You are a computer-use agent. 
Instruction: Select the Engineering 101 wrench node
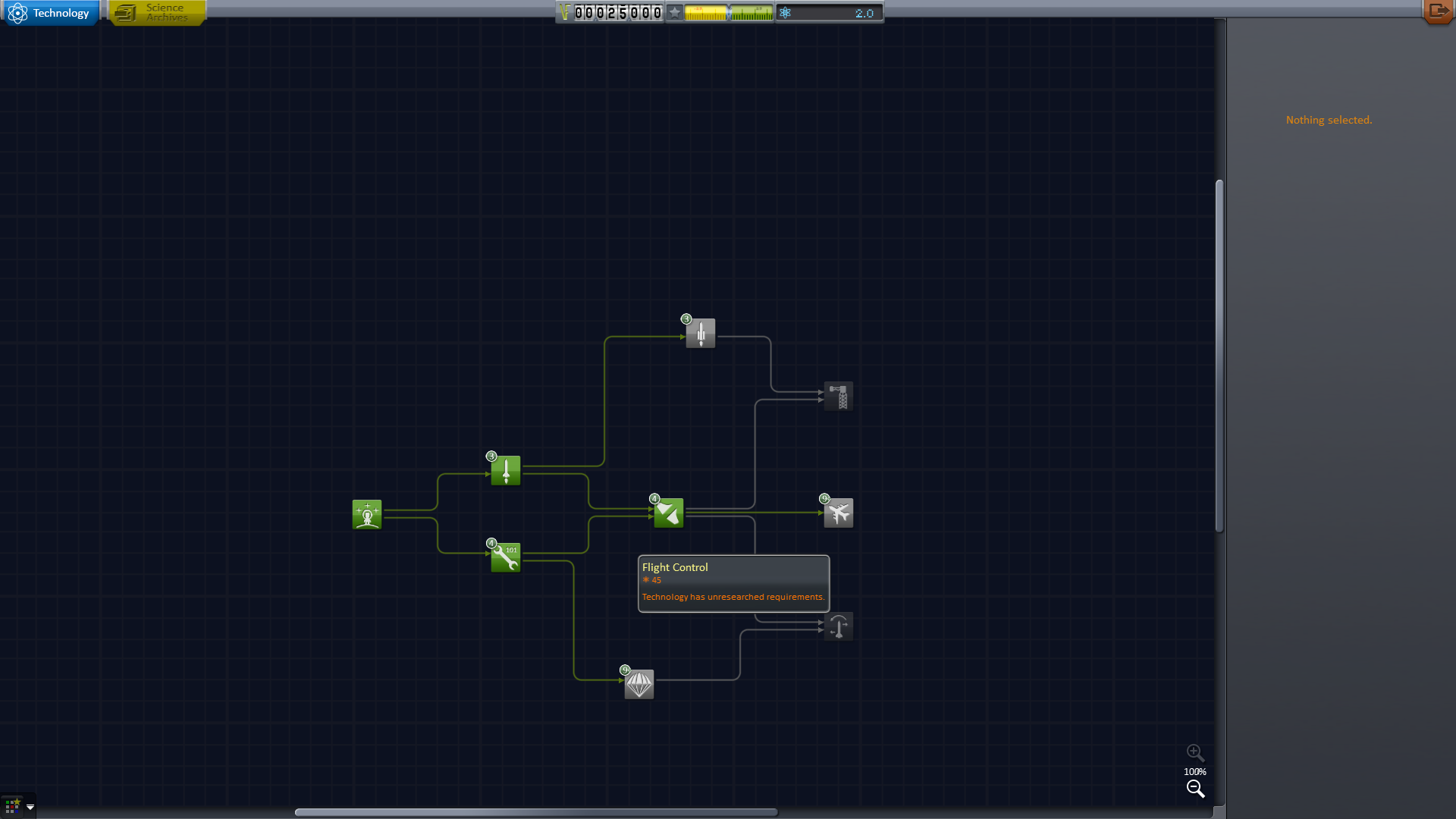pyautogui.click(x=506, y=557)
